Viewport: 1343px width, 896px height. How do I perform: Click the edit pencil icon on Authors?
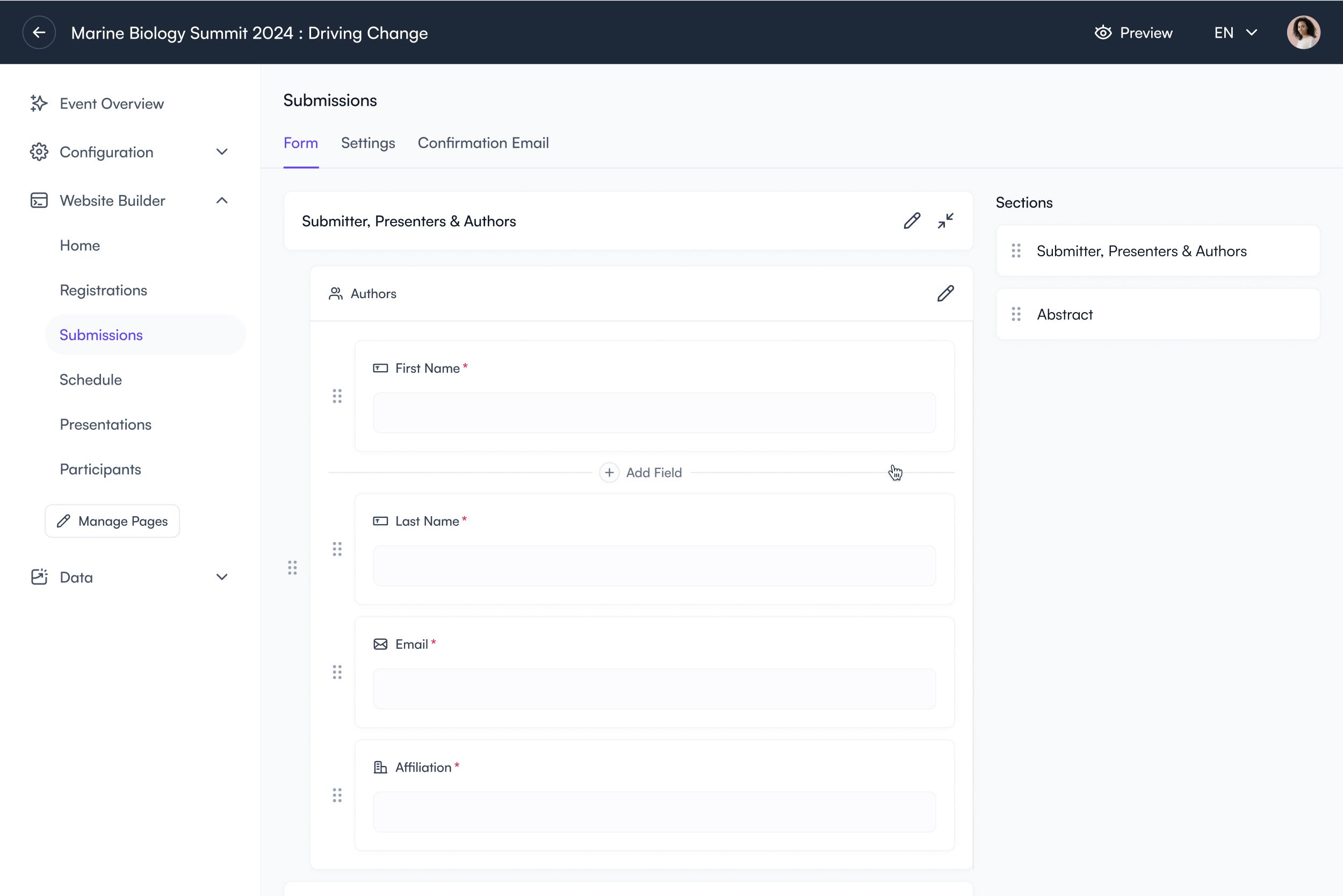coord(945,293)
